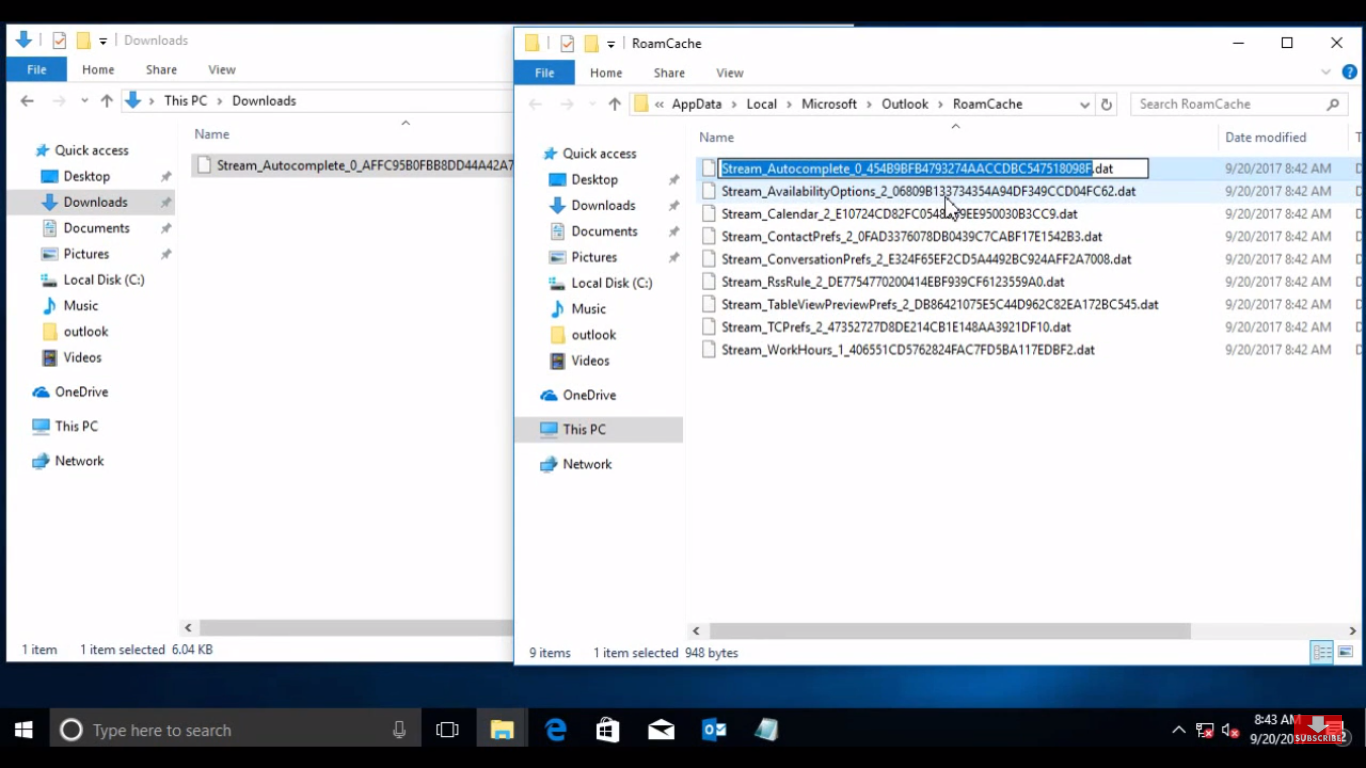The width and height of the screenshot is (1366, 768).
Task: Open the Customize Quick Access Toolbar dropdown
Action: click(612, 43)
